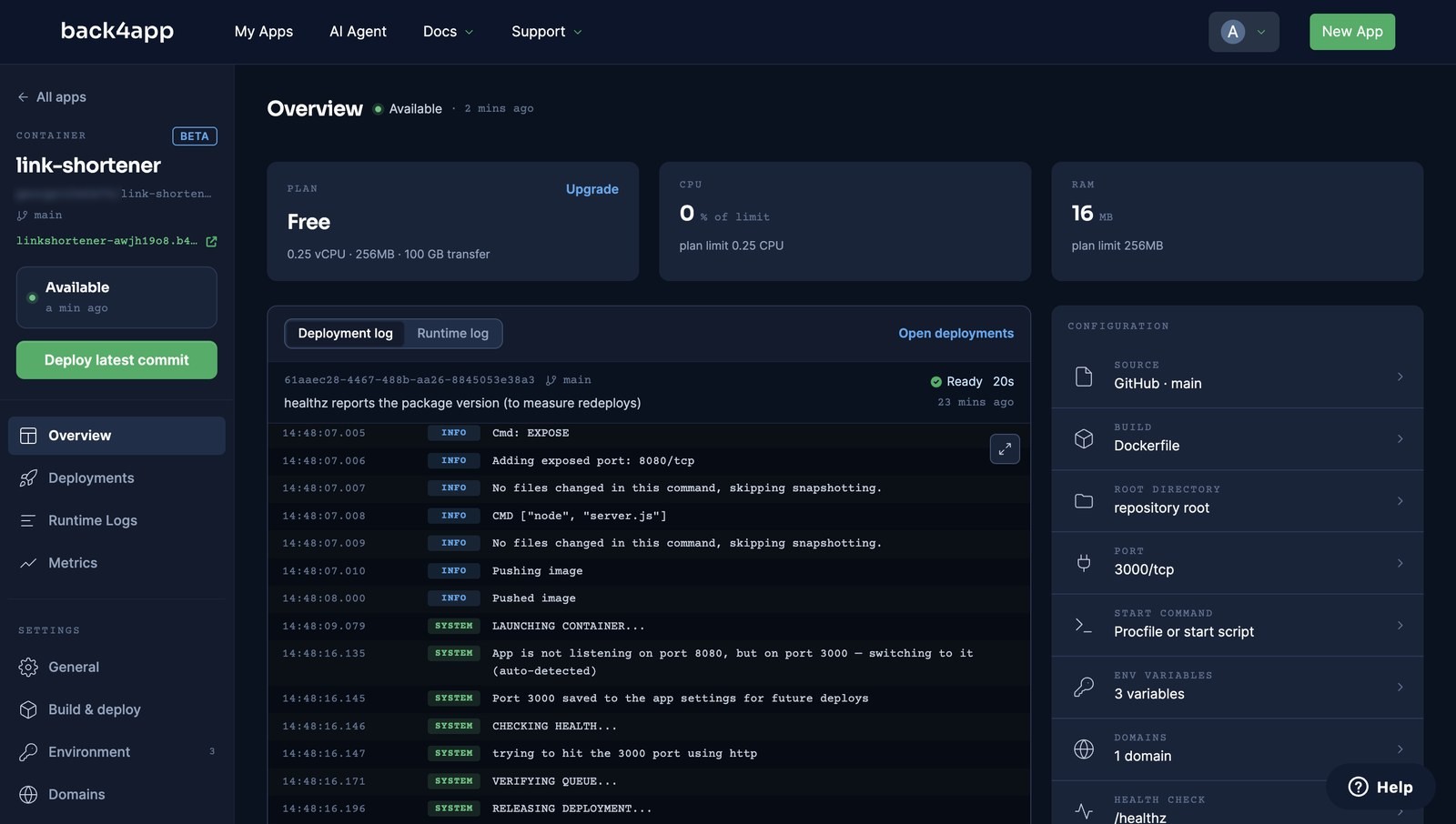Click the Upgrade plan link
The height and width of the screenshot is (824, 1456).
click(x=591, y=189)
